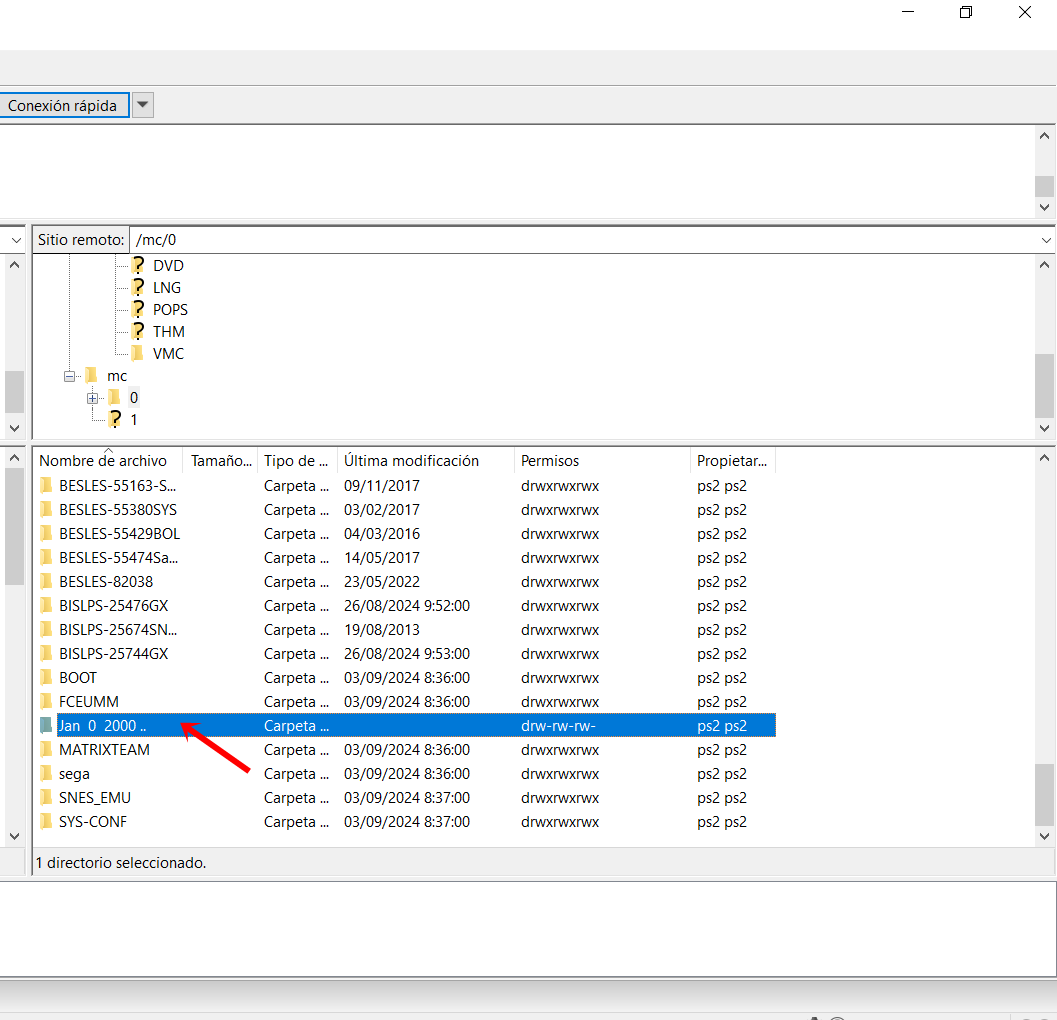Click the DVD unknown-folder icon in tree
The width and height of the screenshot is (1057, 1020).
138,266
